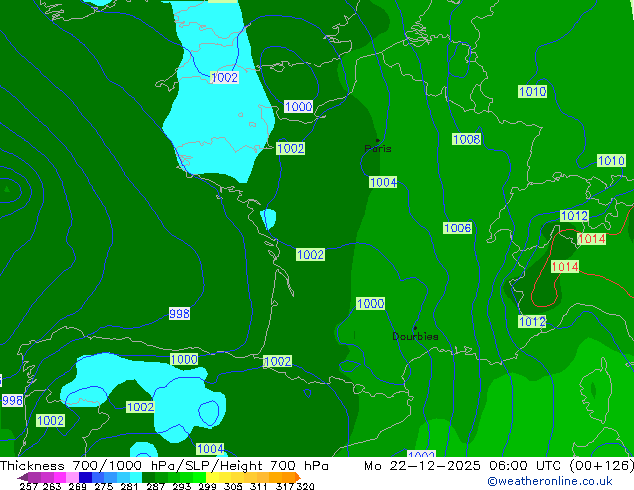
Task: Click the small cyan patch on the Brittany coast
Action: (x=268, y=218)
